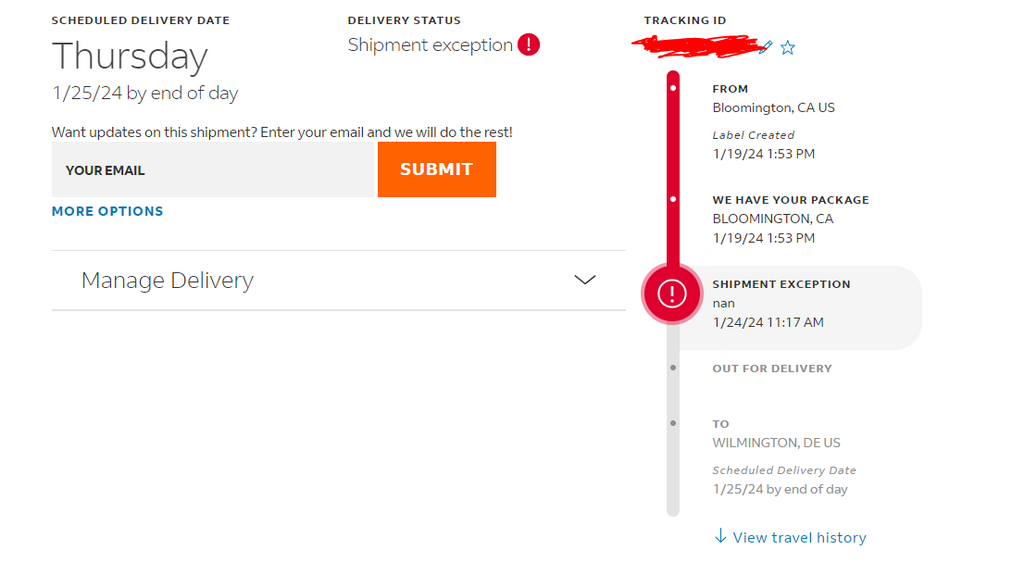The image size is (1024, 567).
Task: Click the pencil edit icon beside tracking ID
Action: click(767, 47)
